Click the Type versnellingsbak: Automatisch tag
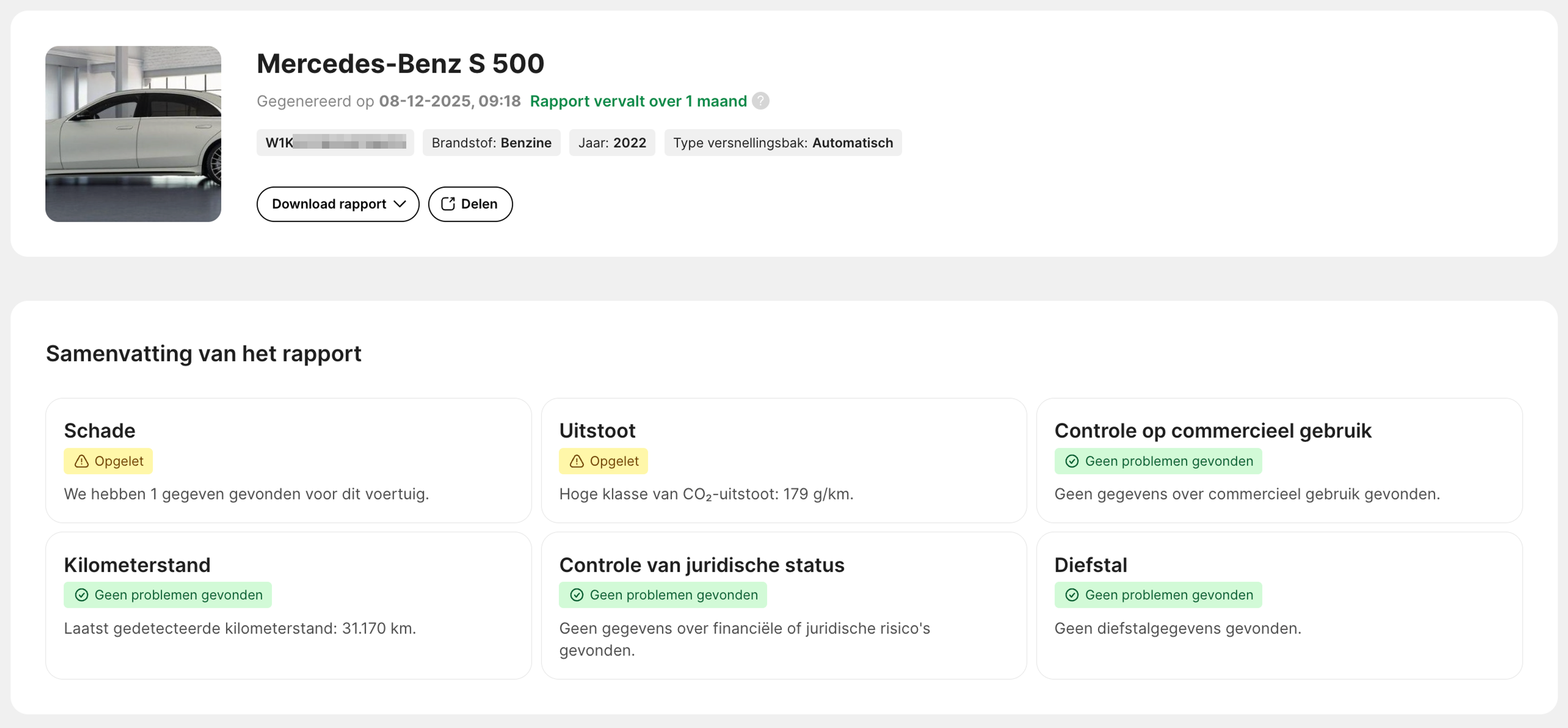This screenshot has width=1568, height=728. 782,143
